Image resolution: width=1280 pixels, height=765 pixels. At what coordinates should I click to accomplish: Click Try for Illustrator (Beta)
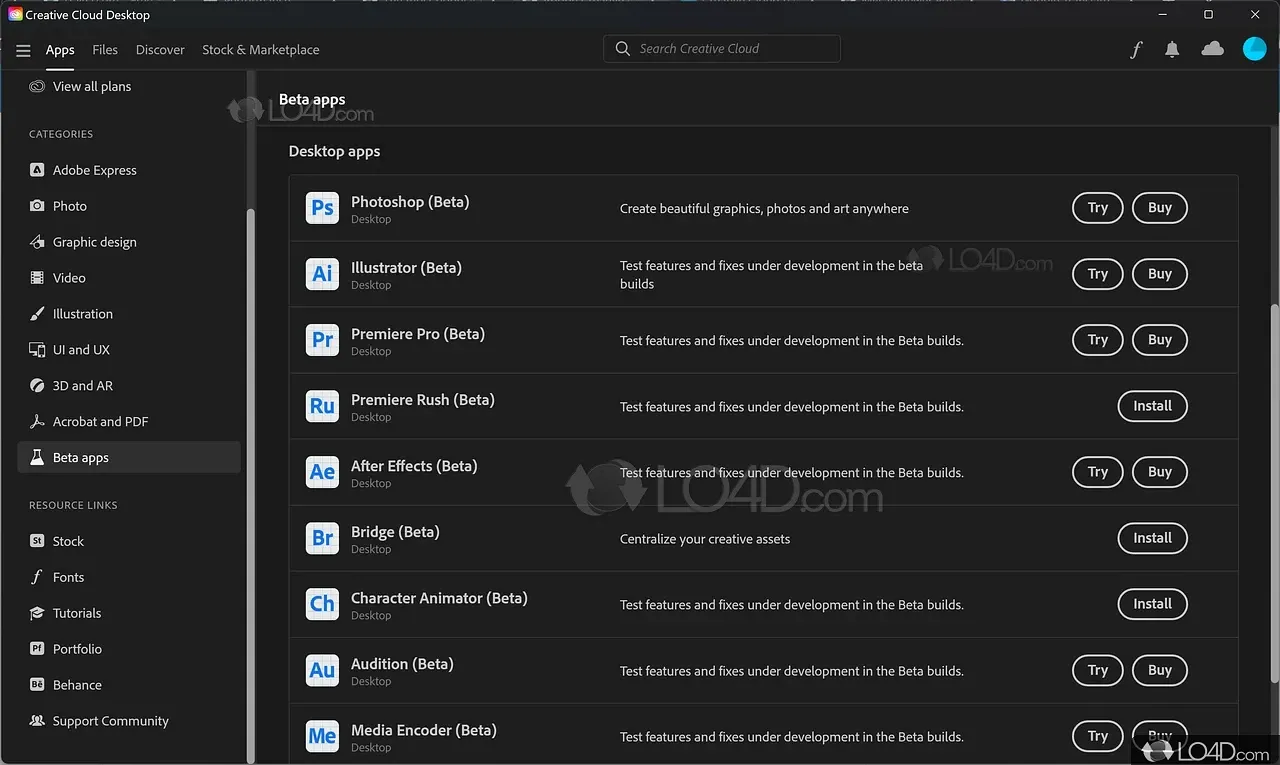click(x=1098, y=274)
